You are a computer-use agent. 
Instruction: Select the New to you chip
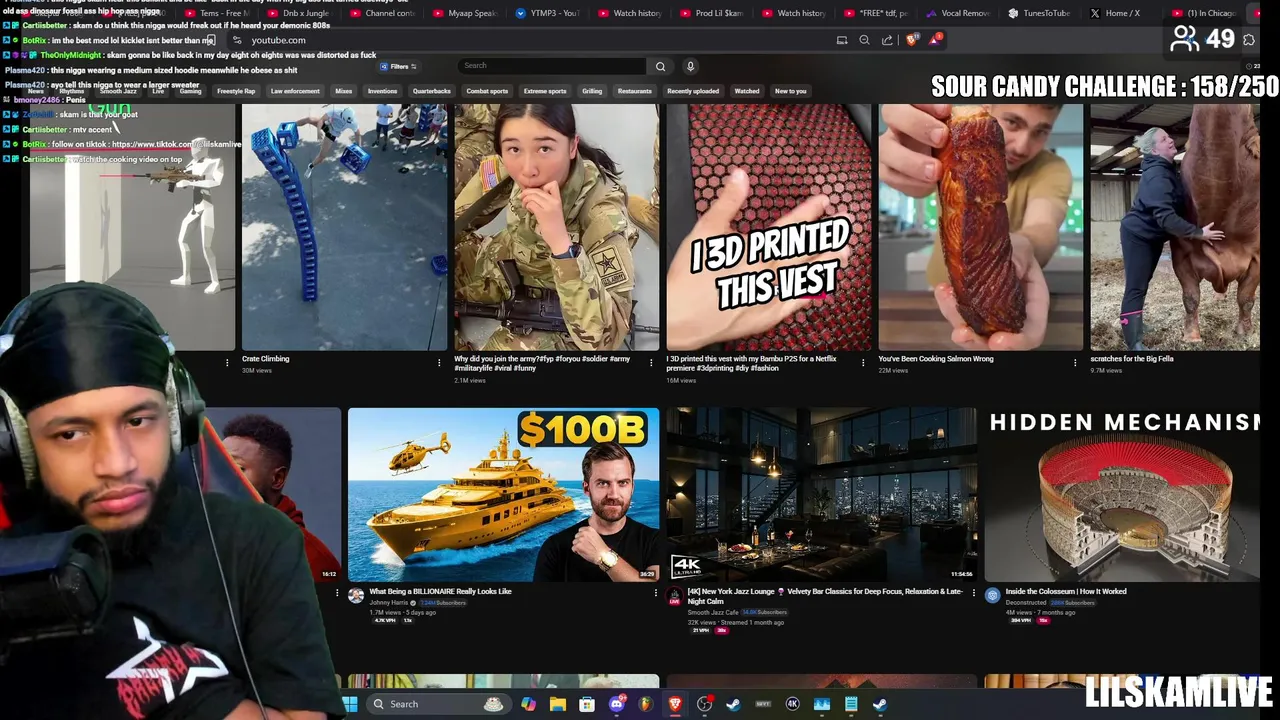[790, 91]
